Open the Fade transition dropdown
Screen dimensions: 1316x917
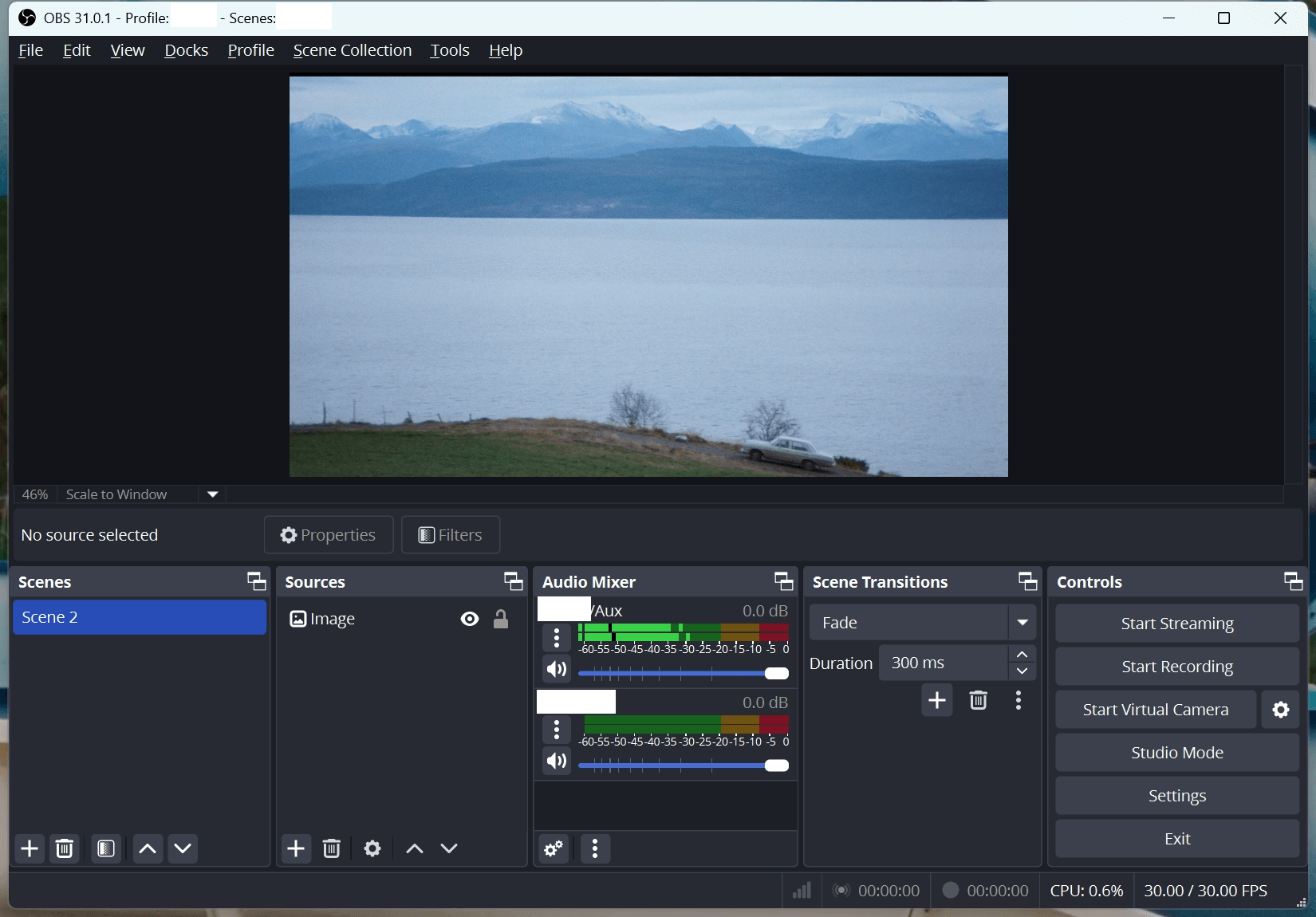(x=1023, y=623)
